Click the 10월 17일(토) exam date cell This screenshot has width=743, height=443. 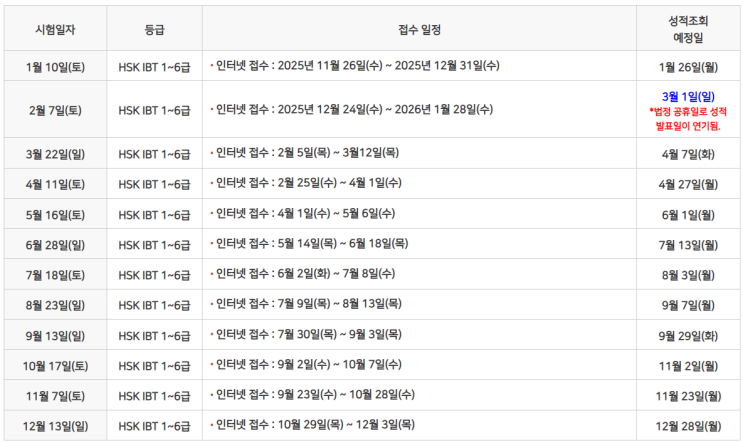(55, 365)
